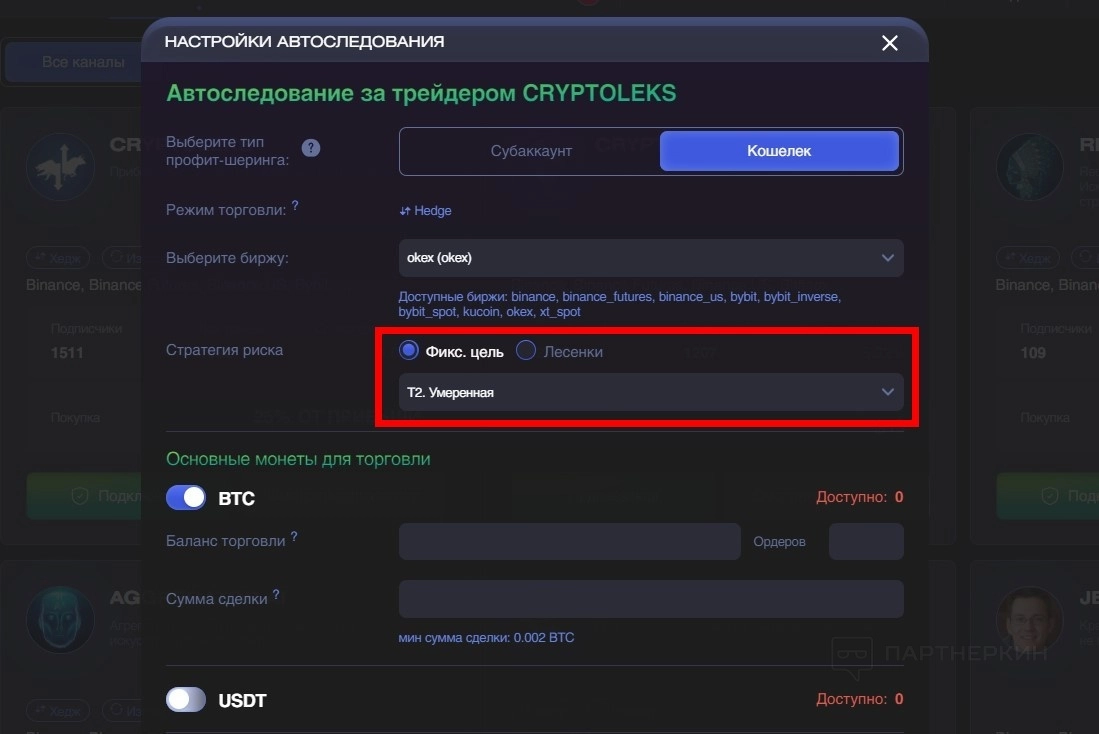
Task: Disable the BTC coin toggle
Action: point(186,498)
